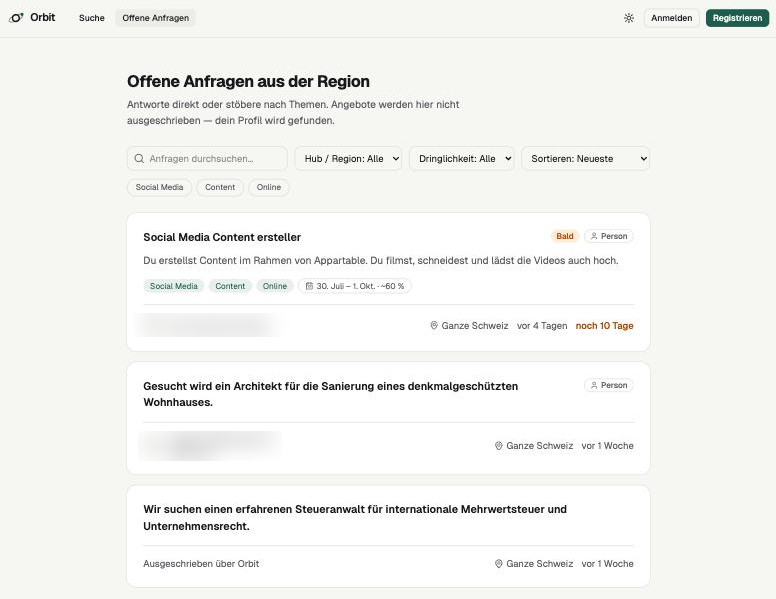Click the calendar icon in date chip
Screen dimensions: 776x599
(309, 286)
